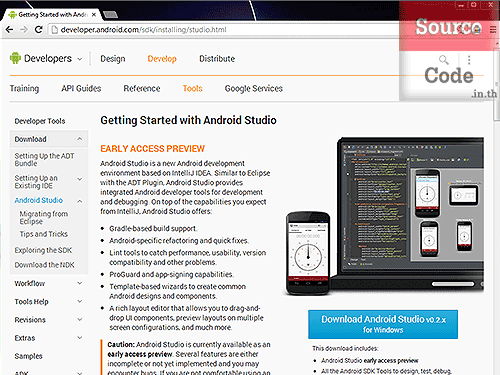The image size is (500, 375).
Task: Focus the URL address bar
Action: [223, 30]
